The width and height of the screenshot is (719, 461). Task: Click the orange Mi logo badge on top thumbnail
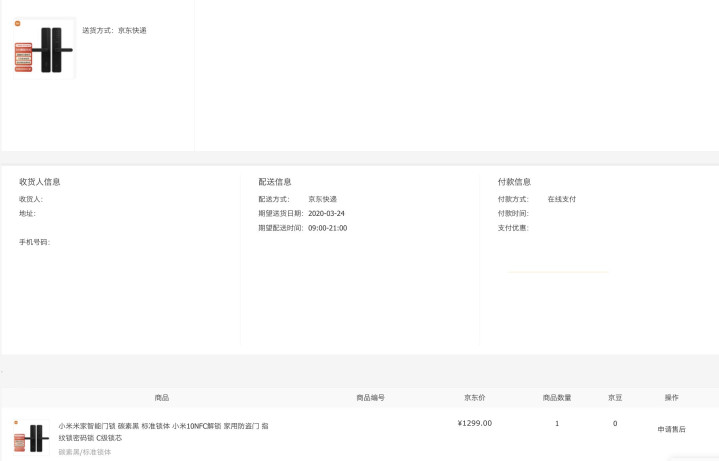click(x=17, y=23)
